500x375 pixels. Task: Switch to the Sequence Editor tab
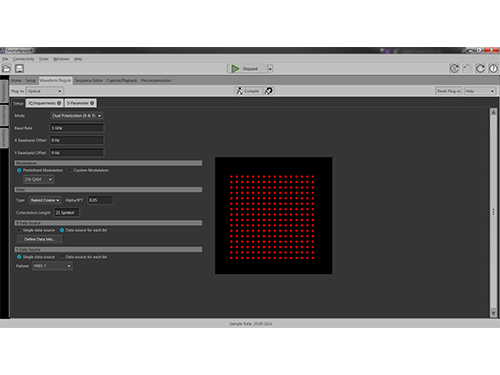(x=89, y=80)
